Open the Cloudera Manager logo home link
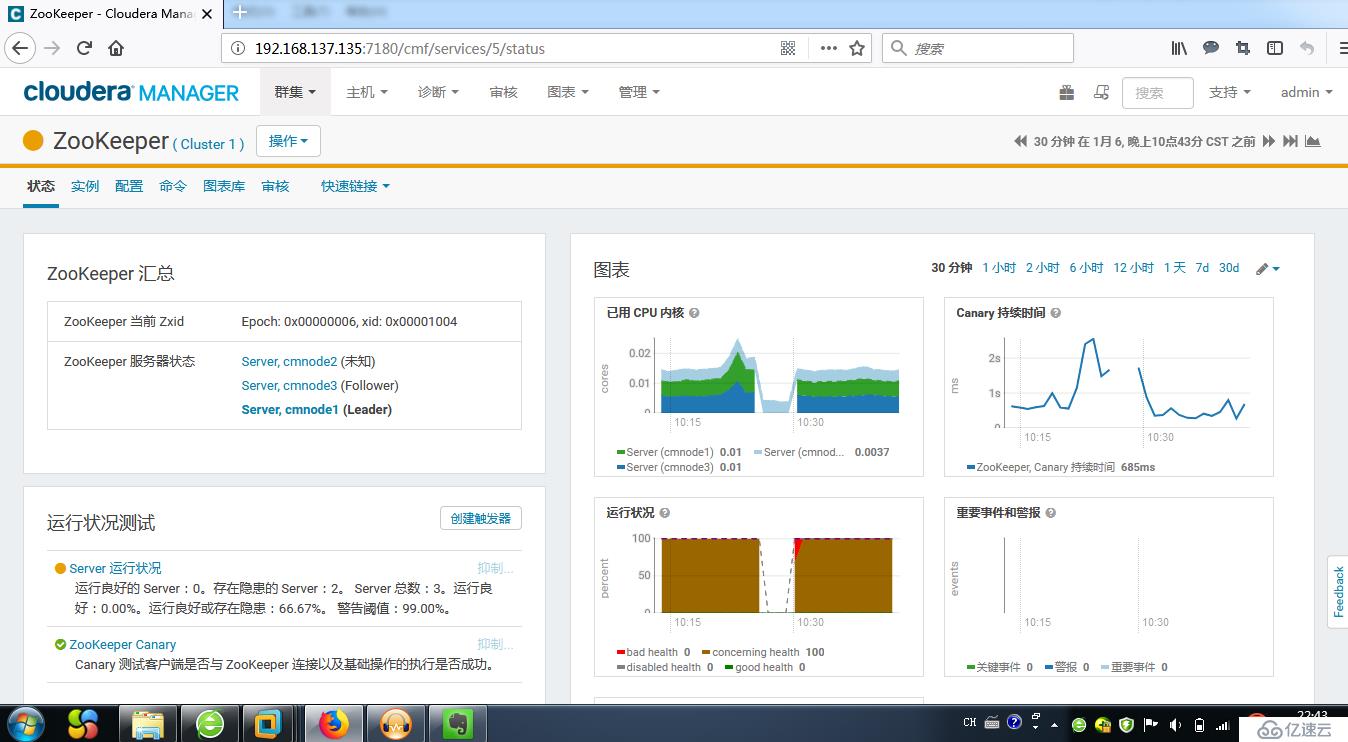The width and height of the screenshot is (1348, 742). 131,92
